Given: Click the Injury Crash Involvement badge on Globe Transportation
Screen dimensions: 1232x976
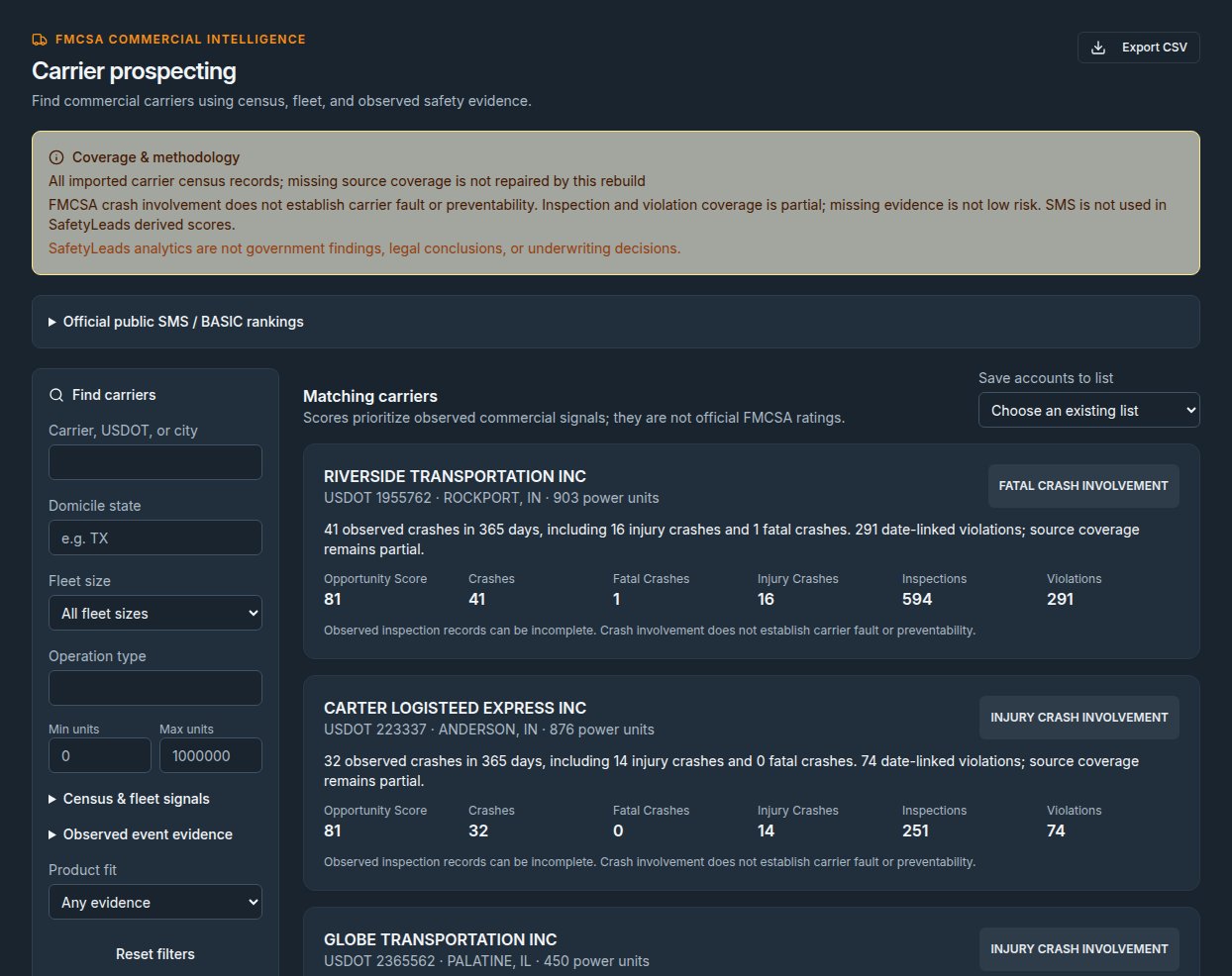Looking at the screenshot, I should tap(1079, 949).
